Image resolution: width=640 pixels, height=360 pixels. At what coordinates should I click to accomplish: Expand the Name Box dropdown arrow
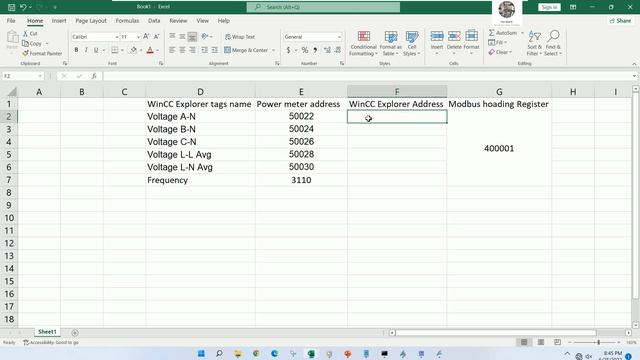click(40, 76)
